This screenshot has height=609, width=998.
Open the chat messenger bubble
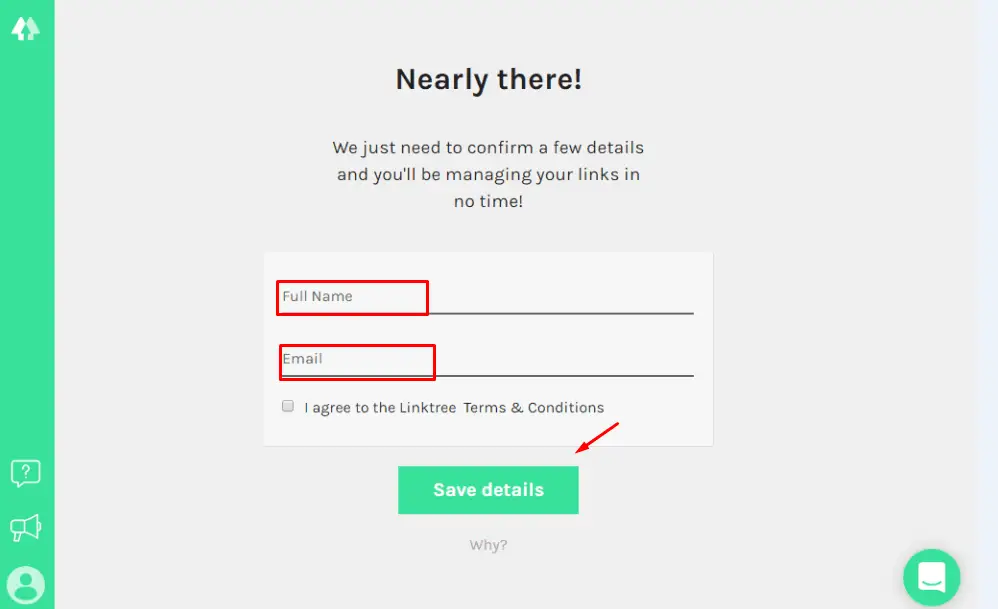click(x=931, y=577)
